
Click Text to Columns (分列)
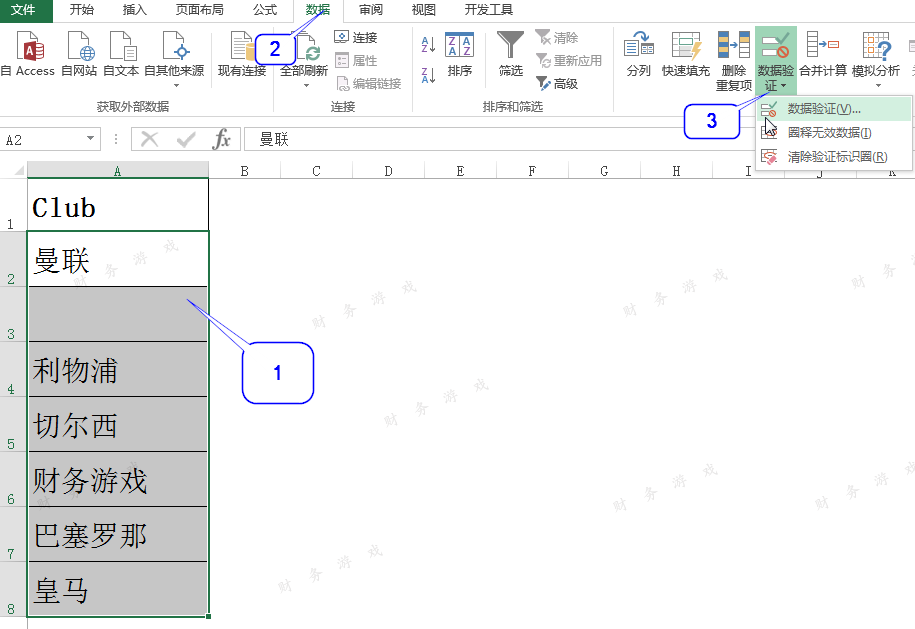coord(638,54)
